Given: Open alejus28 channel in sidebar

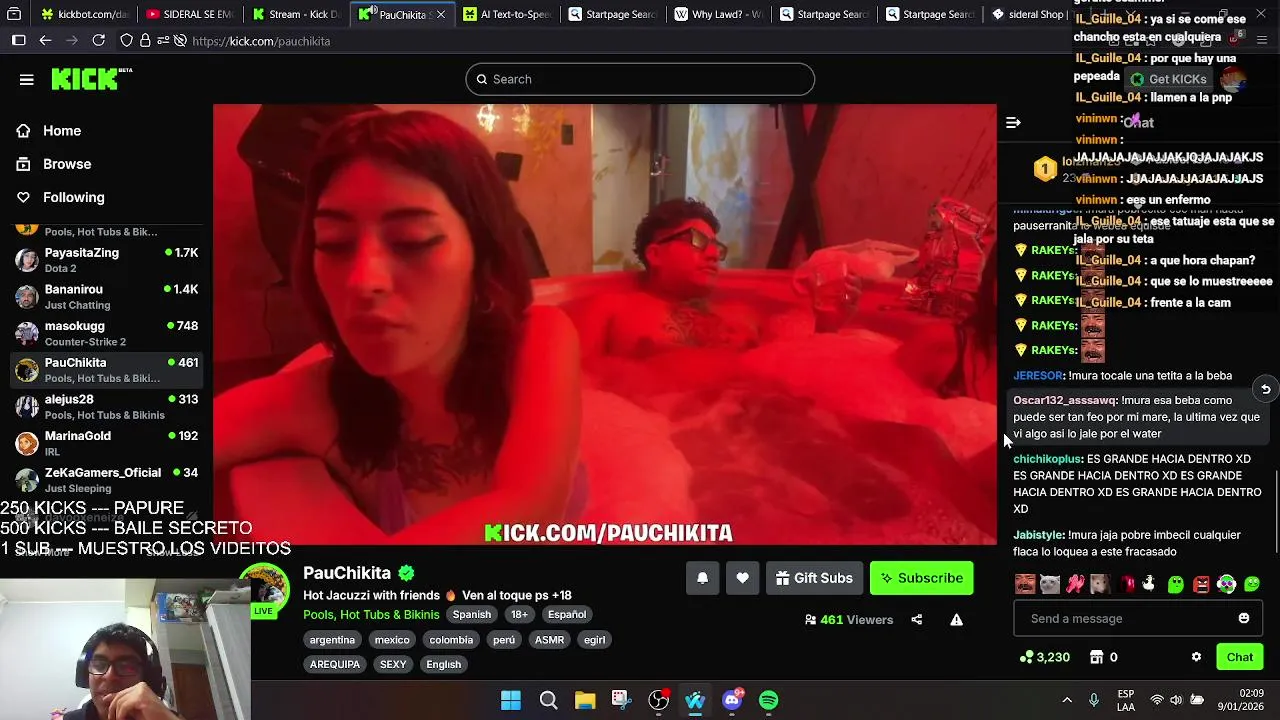Looking at the screenshot, I should [107, 406].
